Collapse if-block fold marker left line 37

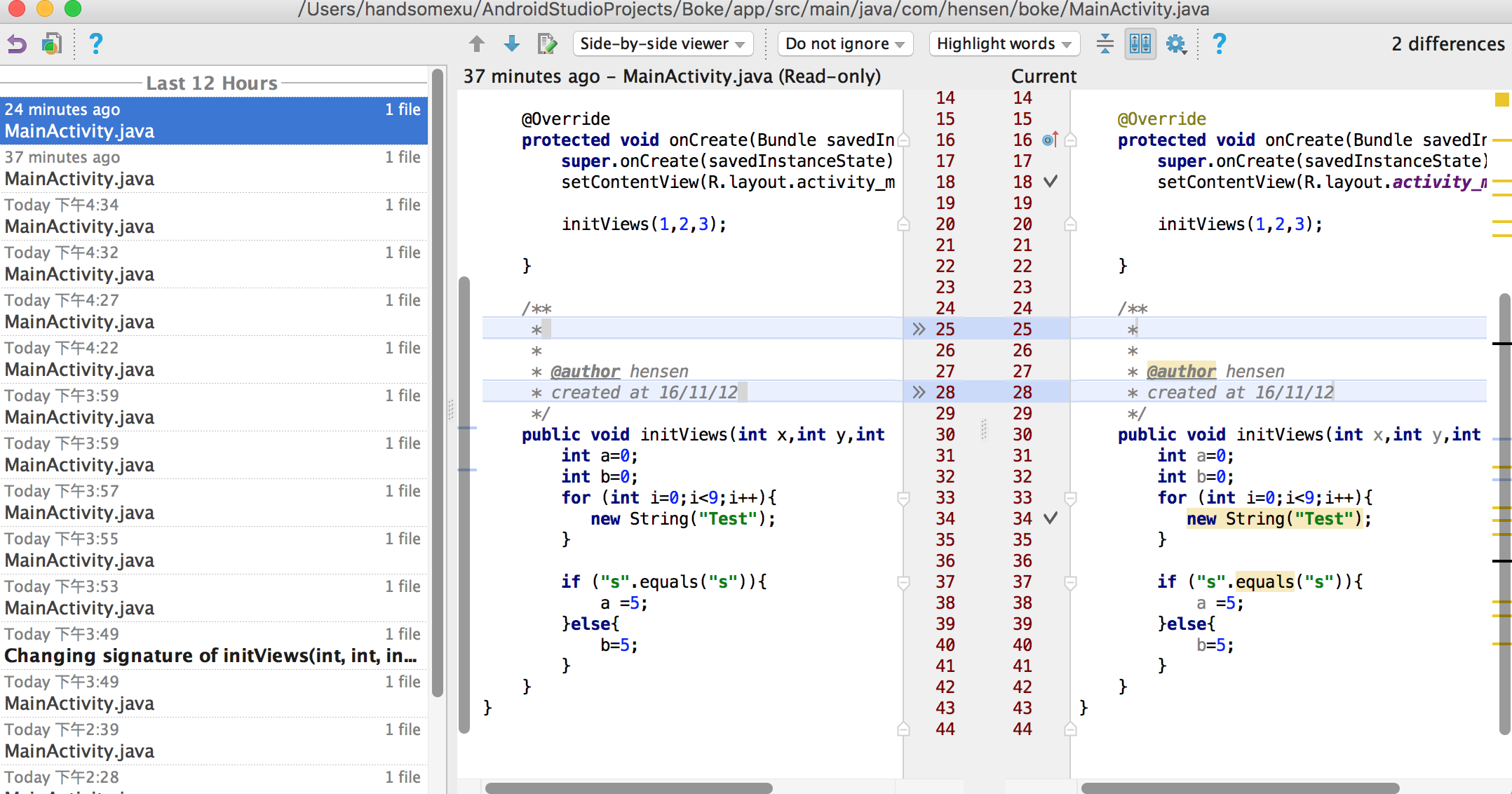[x=904, y=582]
